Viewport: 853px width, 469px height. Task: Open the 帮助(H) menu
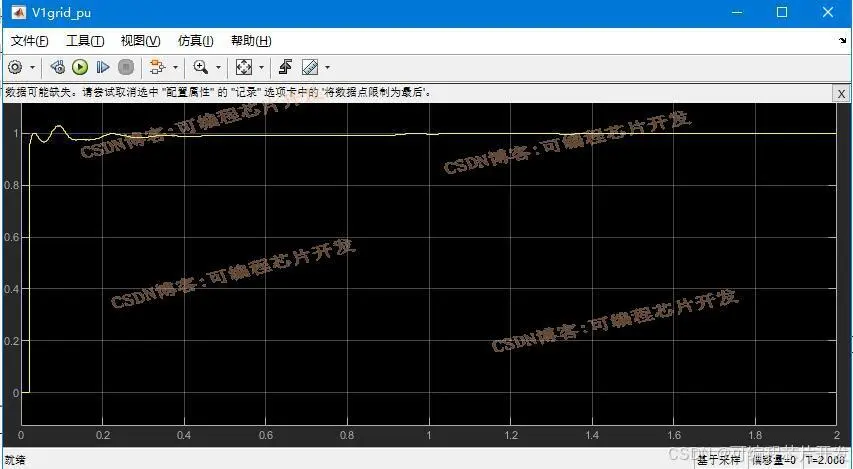click(251, 41)
